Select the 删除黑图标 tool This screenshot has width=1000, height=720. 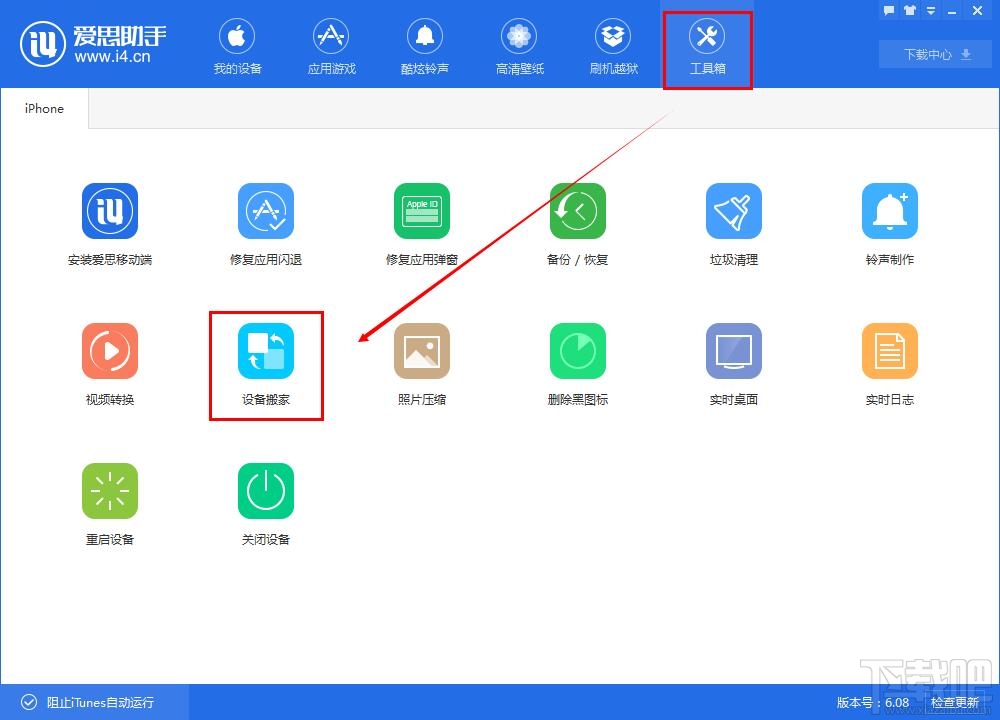578,351
